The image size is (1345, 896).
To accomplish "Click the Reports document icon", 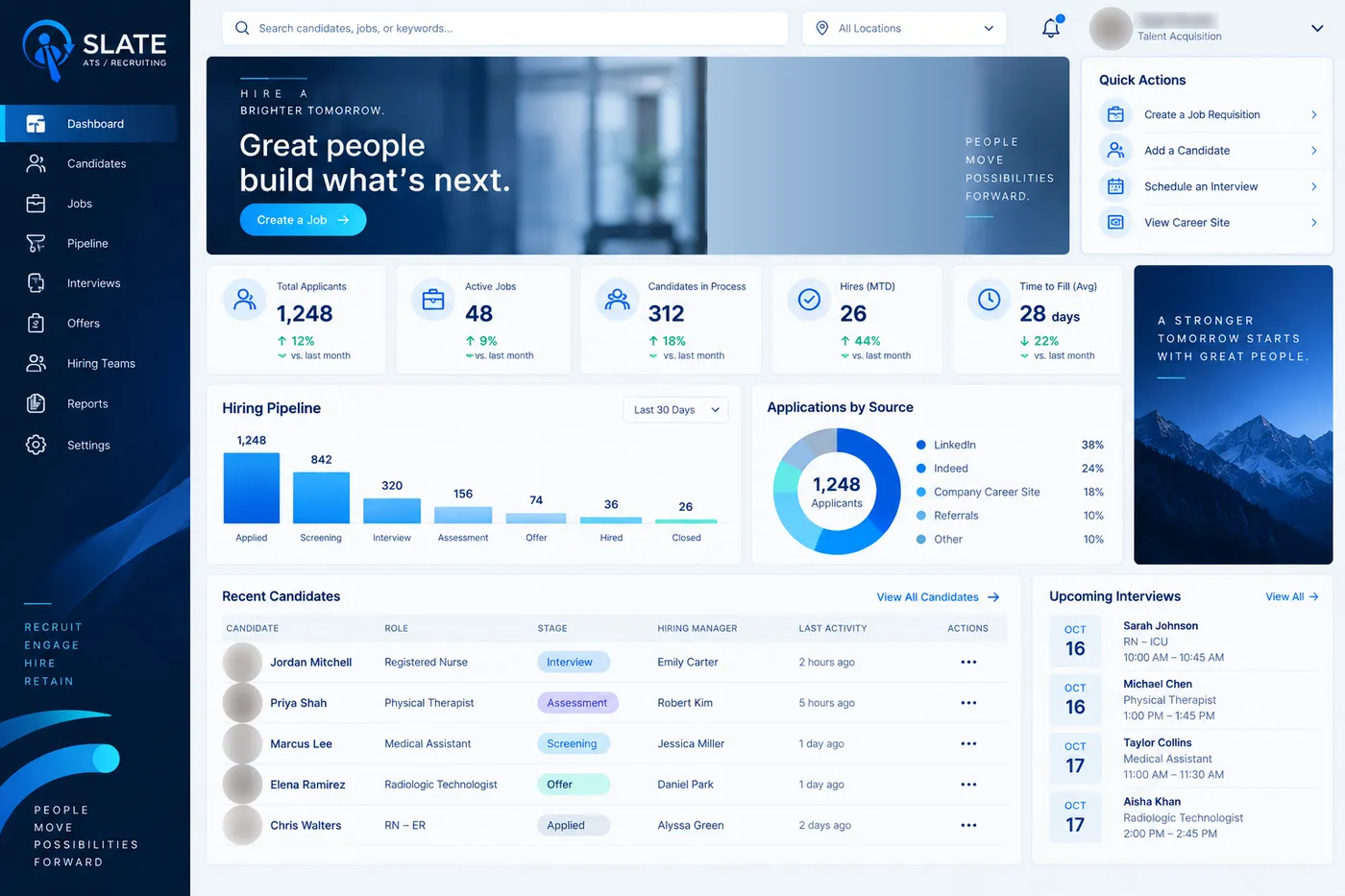I will point(36,403).
